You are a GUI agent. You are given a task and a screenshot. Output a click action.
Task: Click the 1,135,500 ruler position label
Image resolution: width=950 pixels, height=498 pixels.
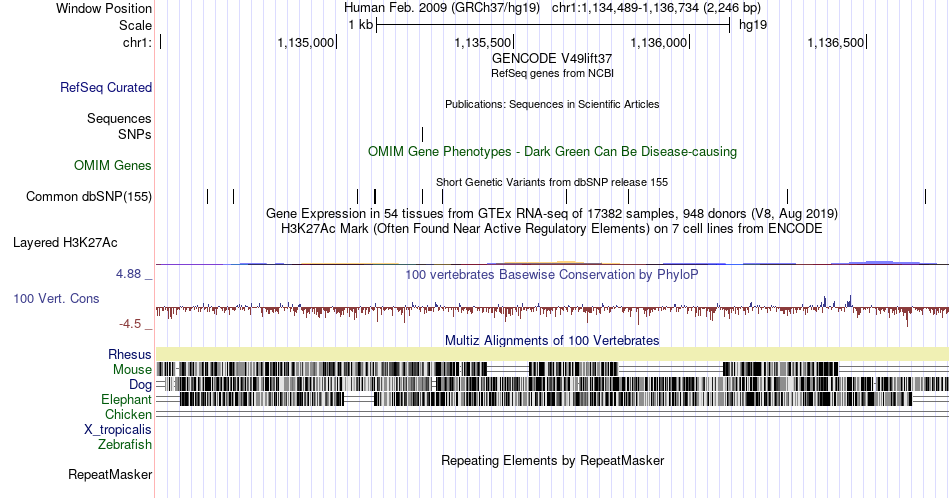pyautogui.click(x=482, y=42)
